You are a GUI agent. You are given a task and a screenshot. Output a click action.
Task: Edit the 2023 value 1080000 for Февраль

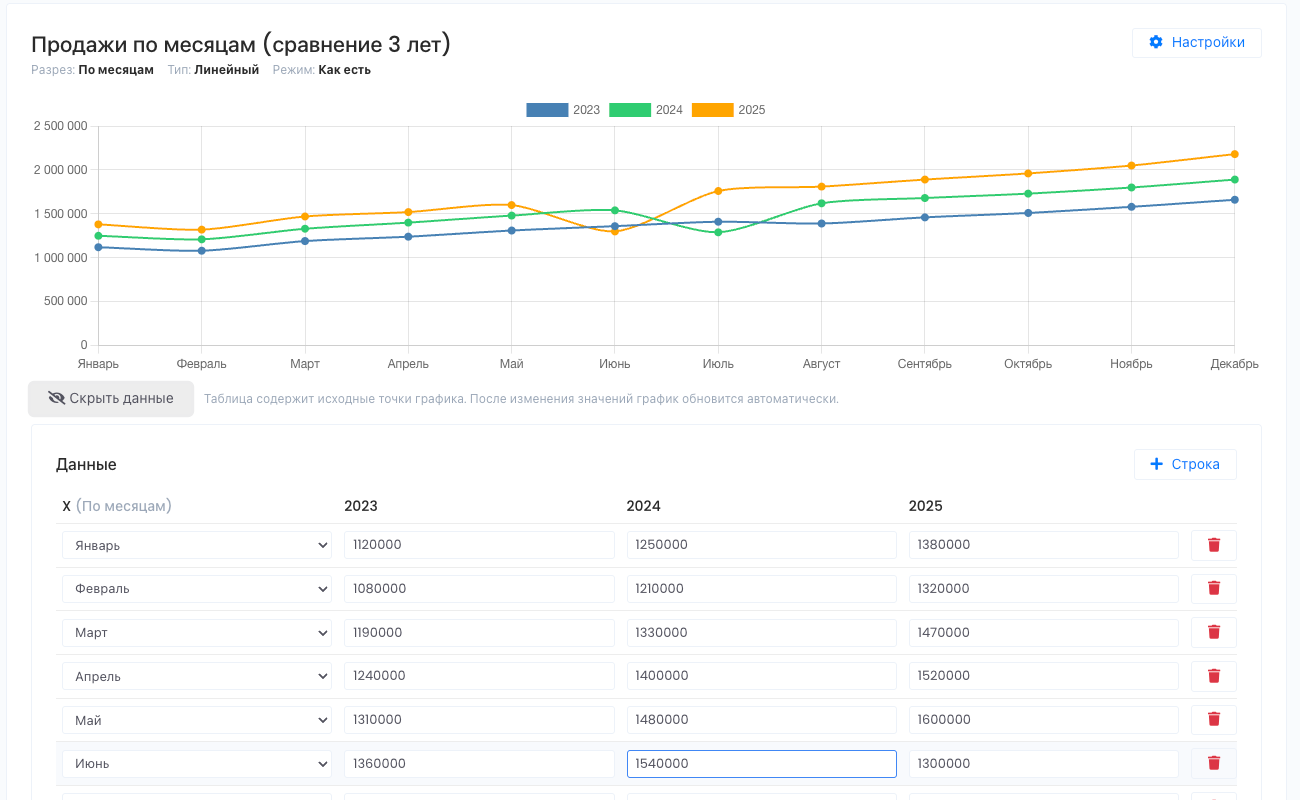(x=479, y=589)
